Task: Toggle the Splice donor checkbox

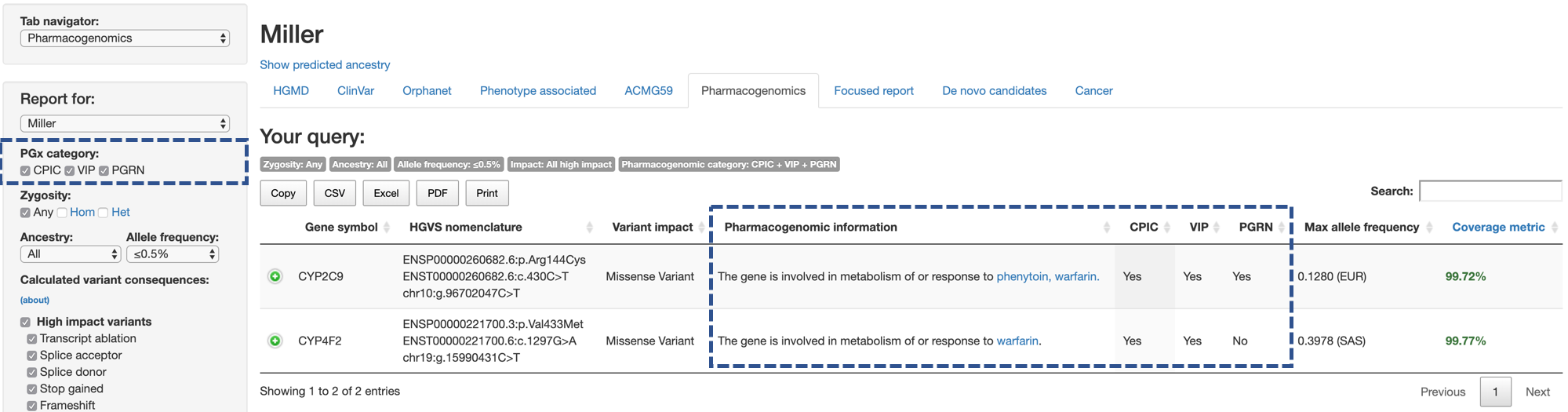Action: point(32,373)
